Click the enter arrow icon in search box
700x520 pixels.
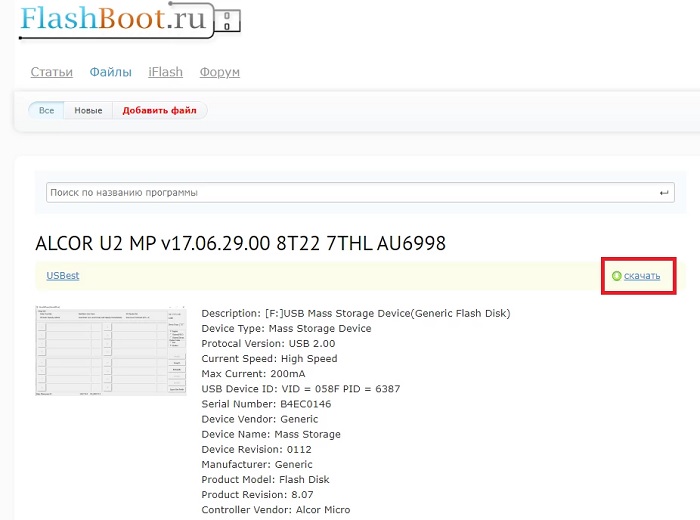tap(664, 192)
